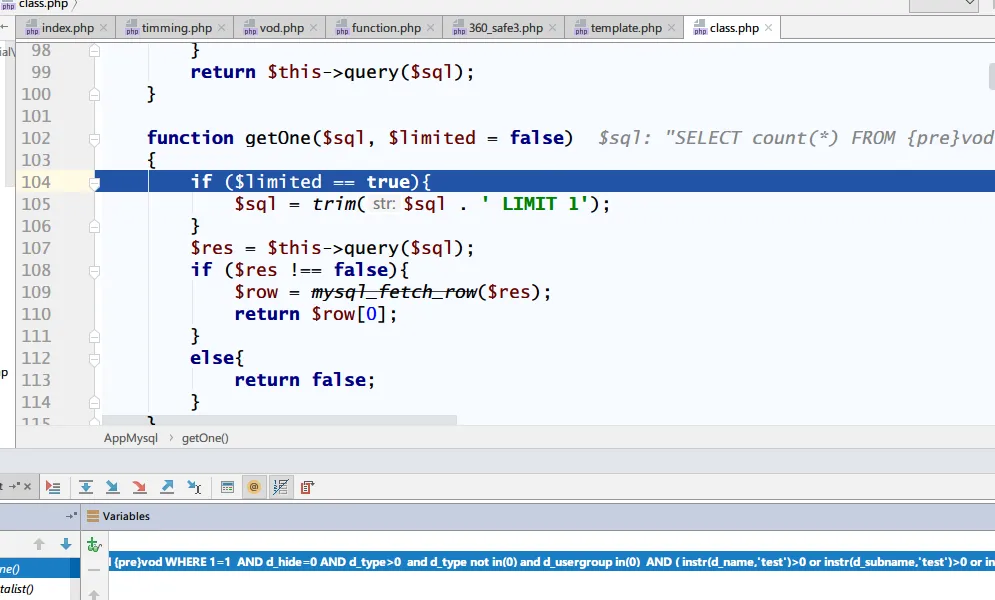Collapse the getOne function fold at line 102
This screenshot has height=600, width=995.
(x=95, y=139)
